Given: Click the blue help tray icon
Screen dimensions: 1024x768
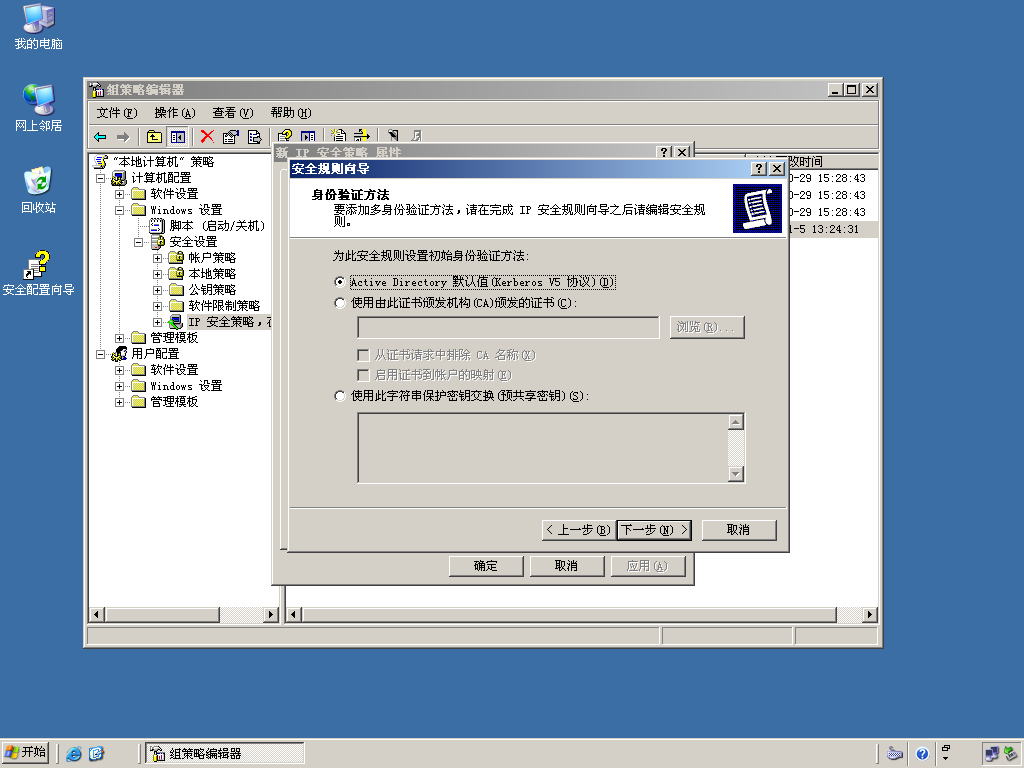Looking at the screenshot, I should pos(922,754).
